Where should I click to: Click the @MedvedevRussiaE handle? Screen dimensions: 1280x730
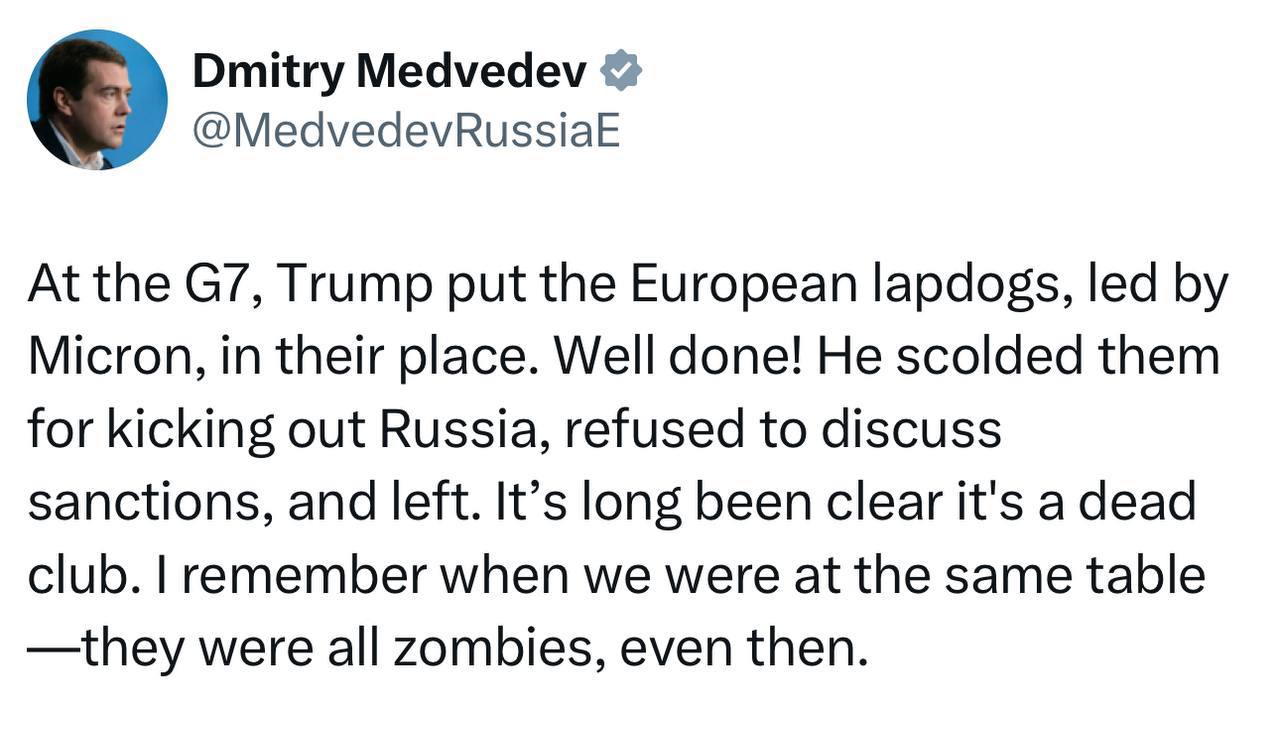click(405, 130)
